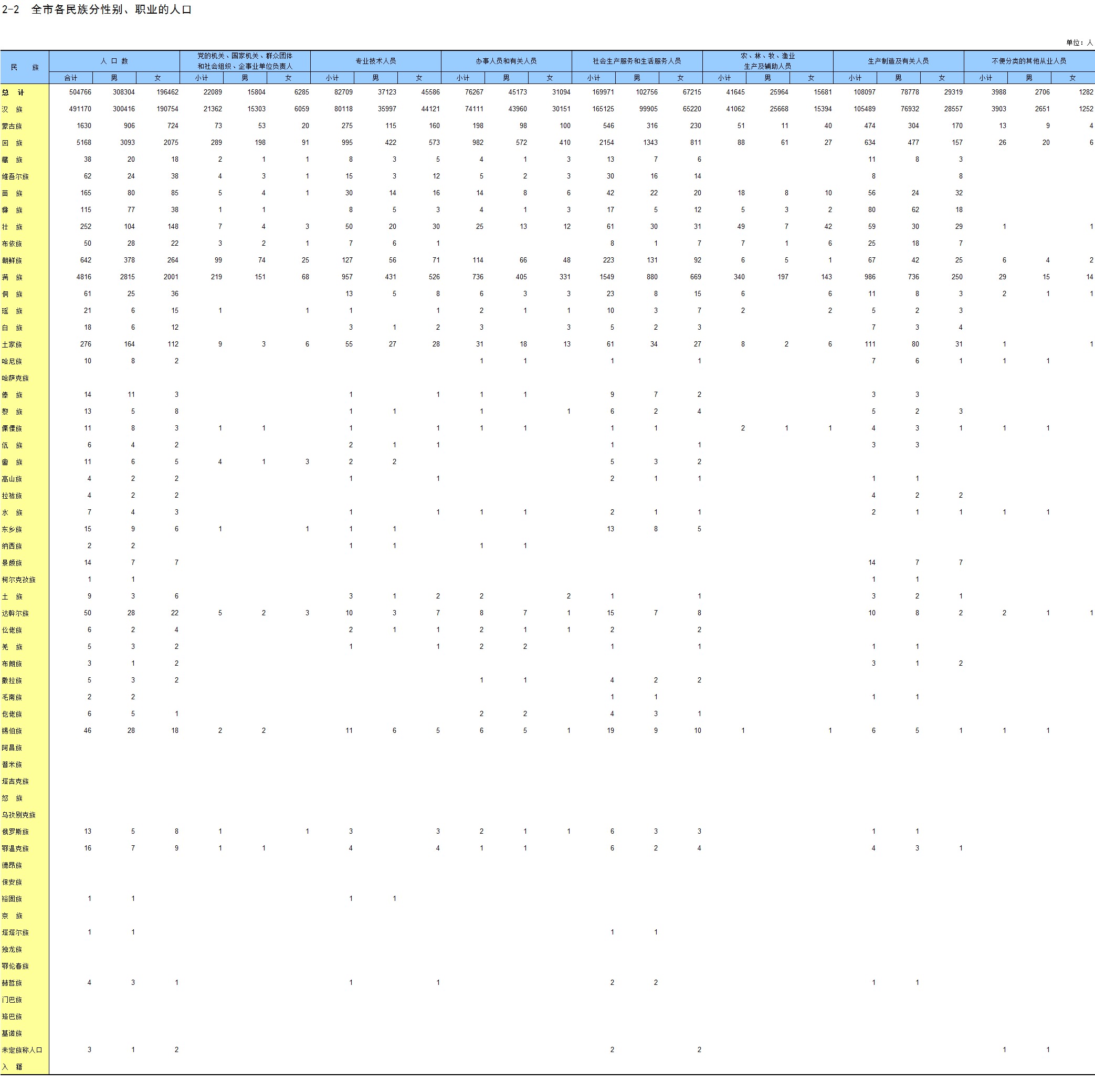Select the 生产制造及有关人员 group header
The image size is (1095, 1092).
[898, 61]
